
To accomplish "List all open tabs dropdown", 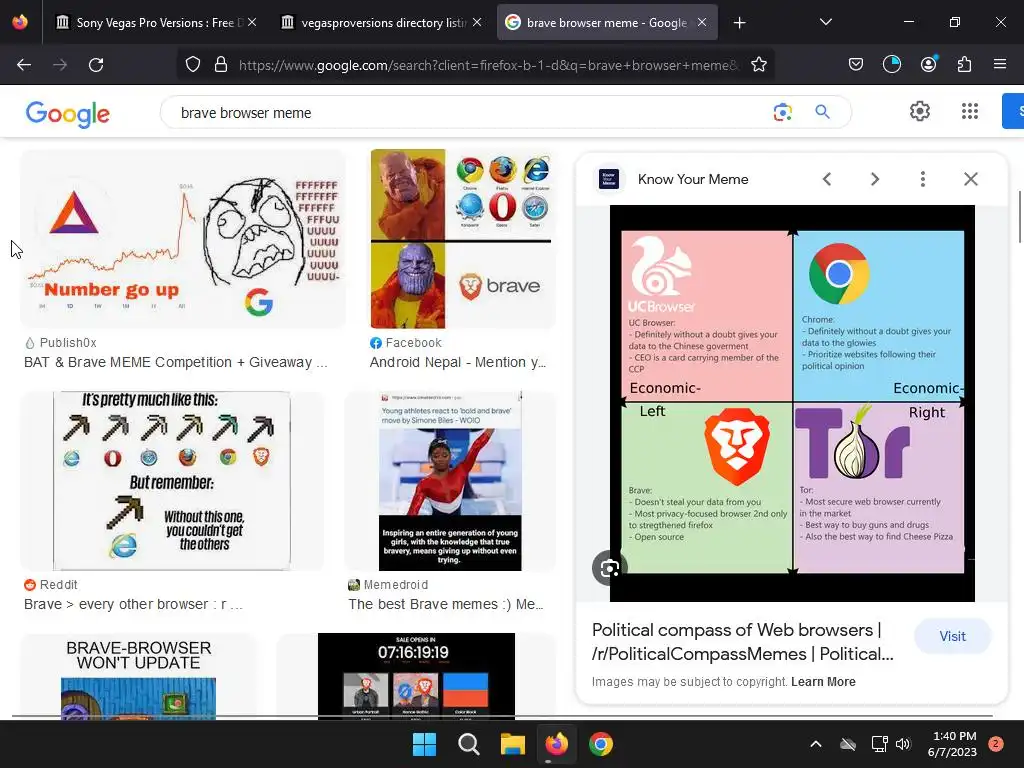I will 825,22.
